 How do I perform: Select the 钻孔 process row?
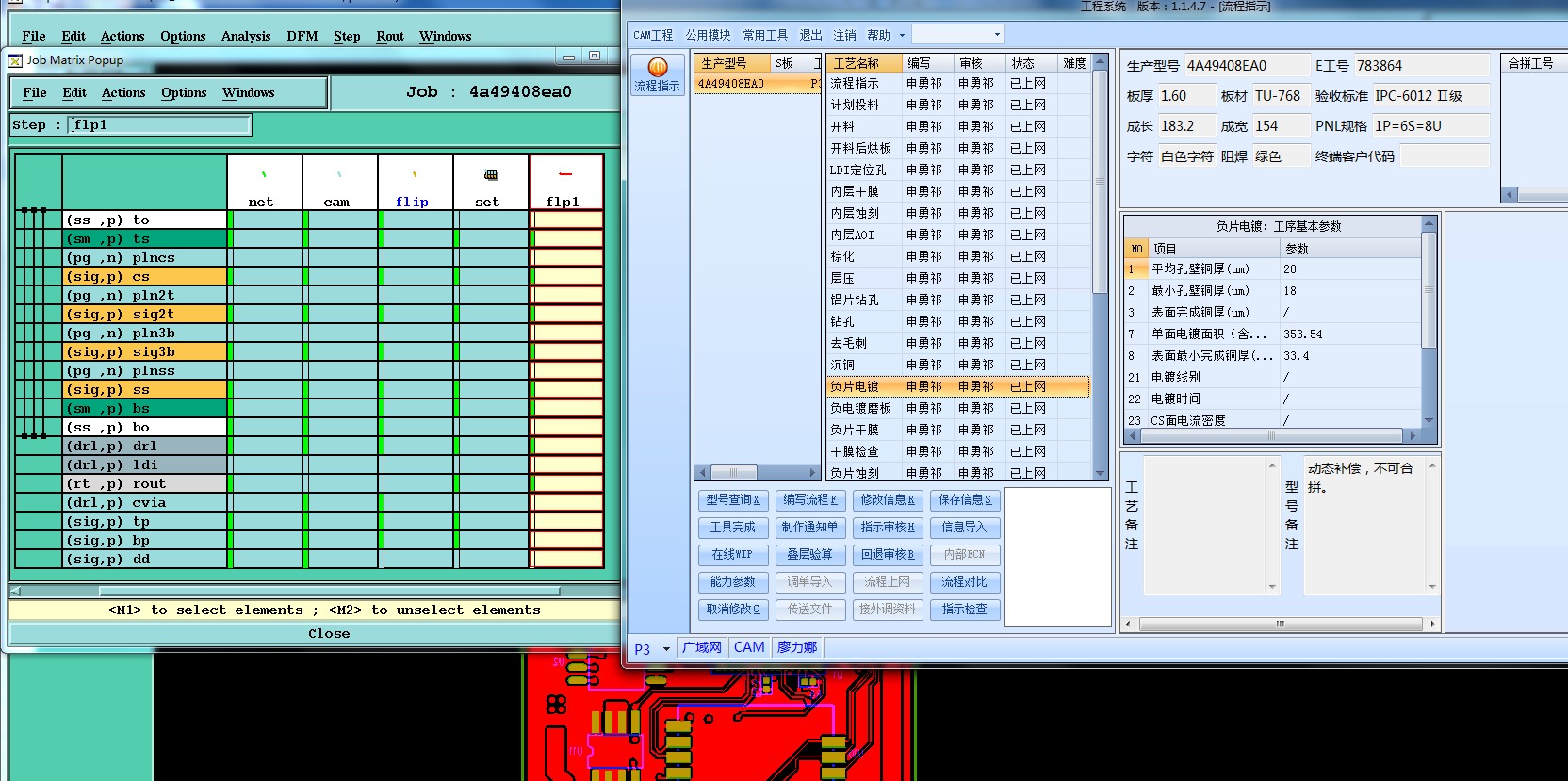pos(958,321)
